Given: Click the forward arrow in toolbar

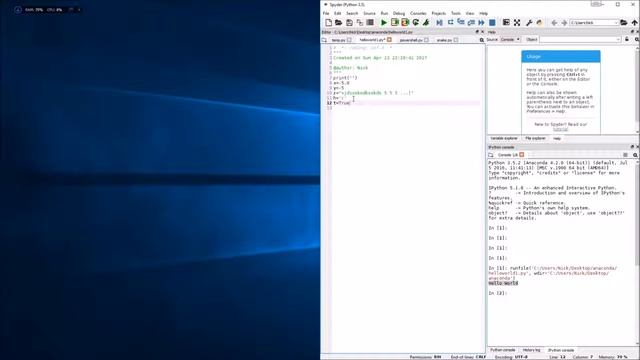Looking at the screenshot, I should pos(564,23).
